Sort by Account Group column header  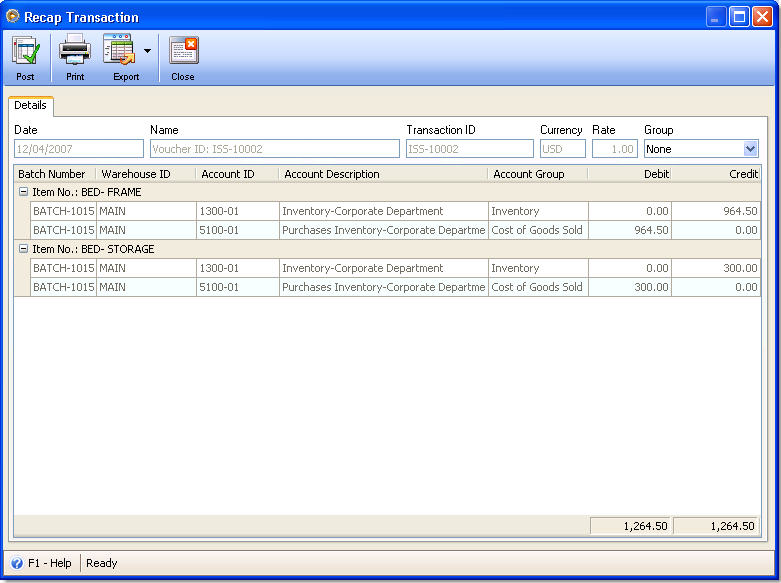pyautogui.click(x=537, y=174)
